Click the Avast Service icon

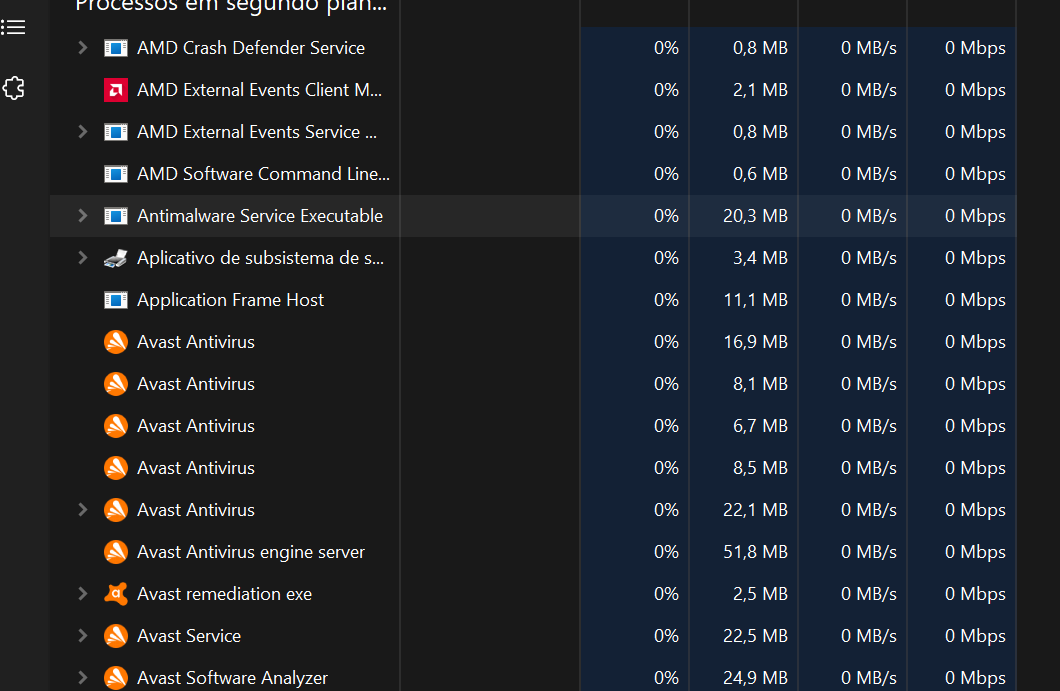coord(116,635)
